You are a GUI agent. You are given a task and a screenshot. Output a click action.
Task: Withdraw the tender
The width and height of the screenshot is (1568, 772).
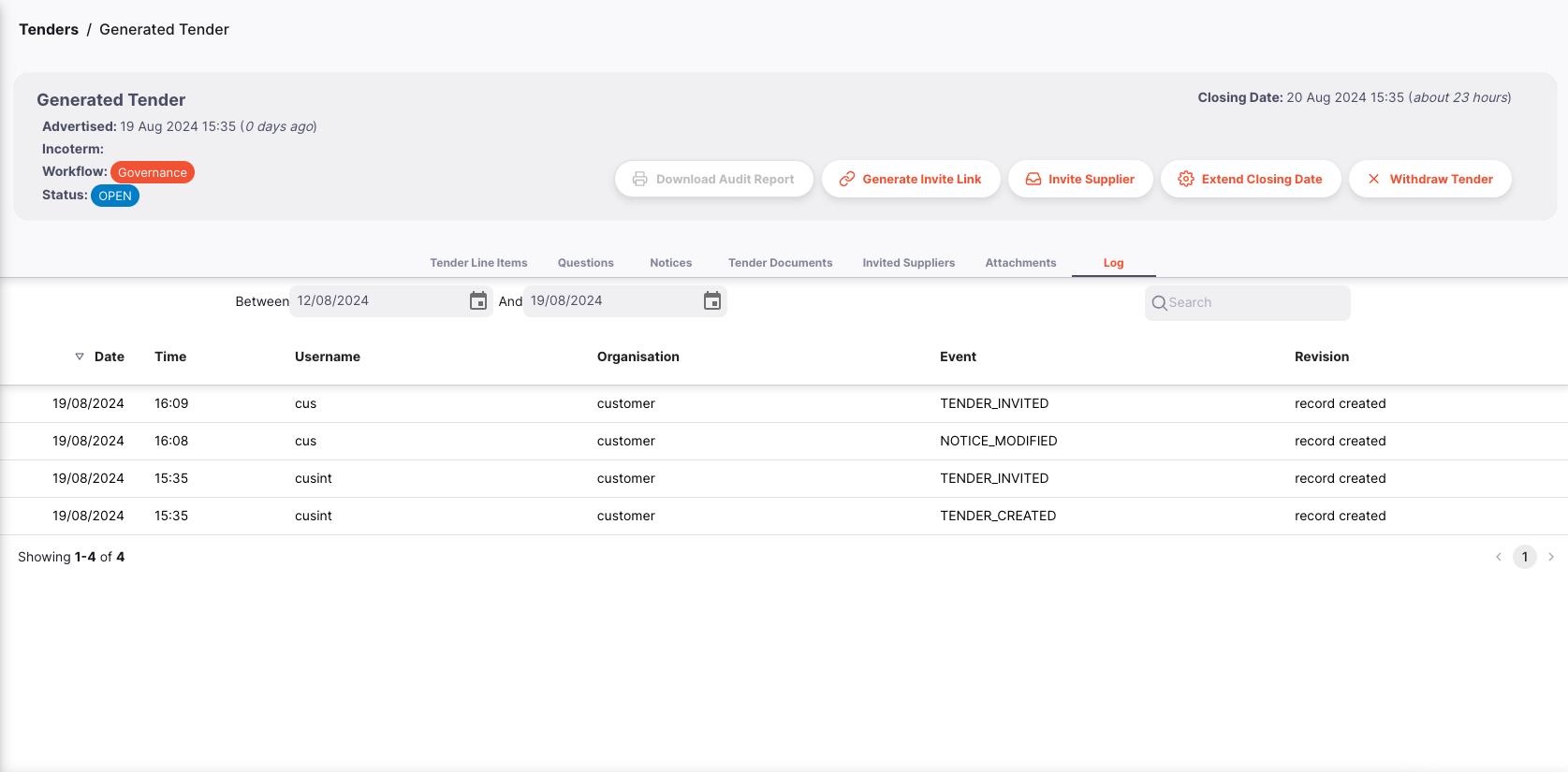[1430, 179]
